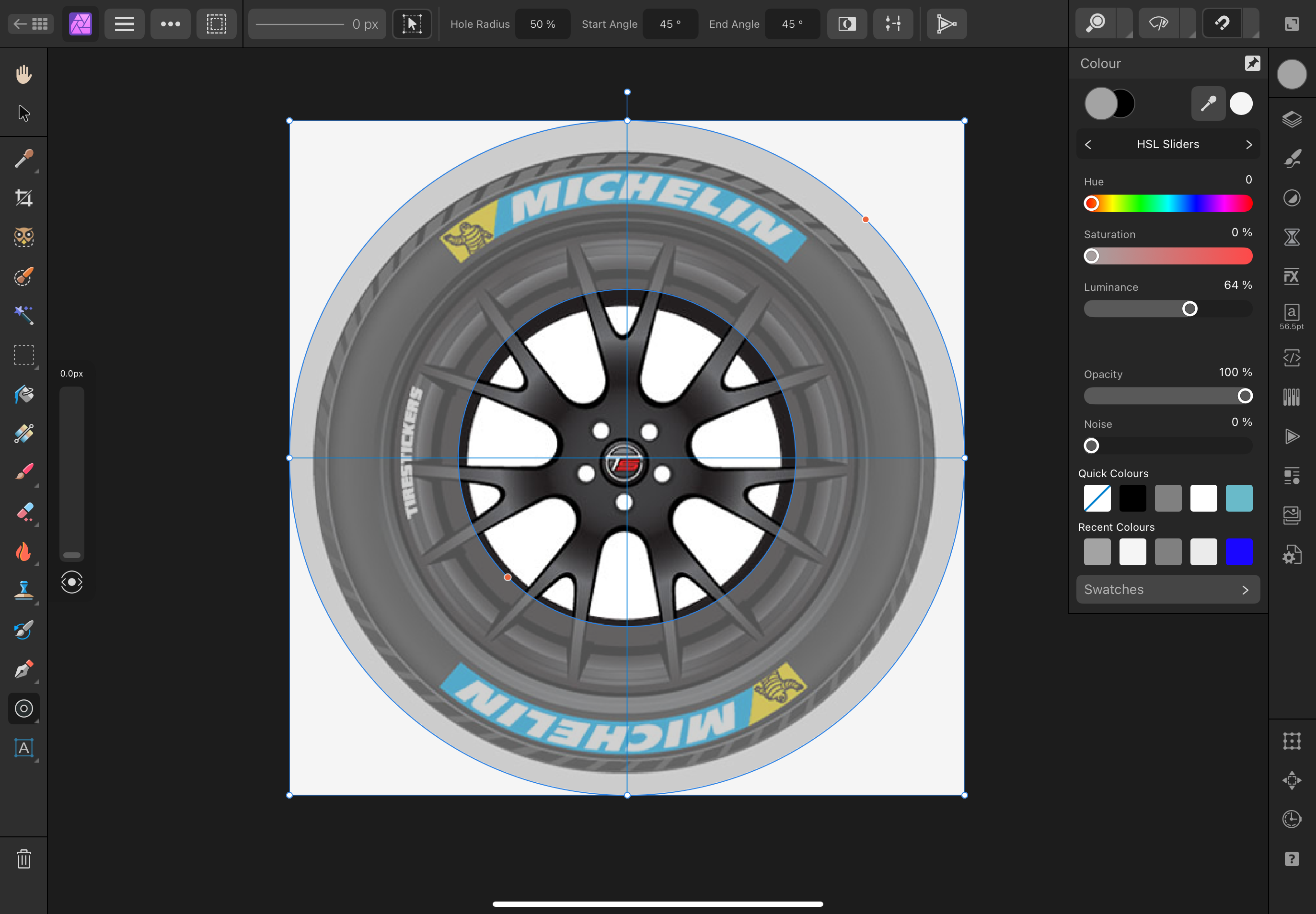
Task: Choose the blue recent colour swatch
Action: [x=1239, y=551]
